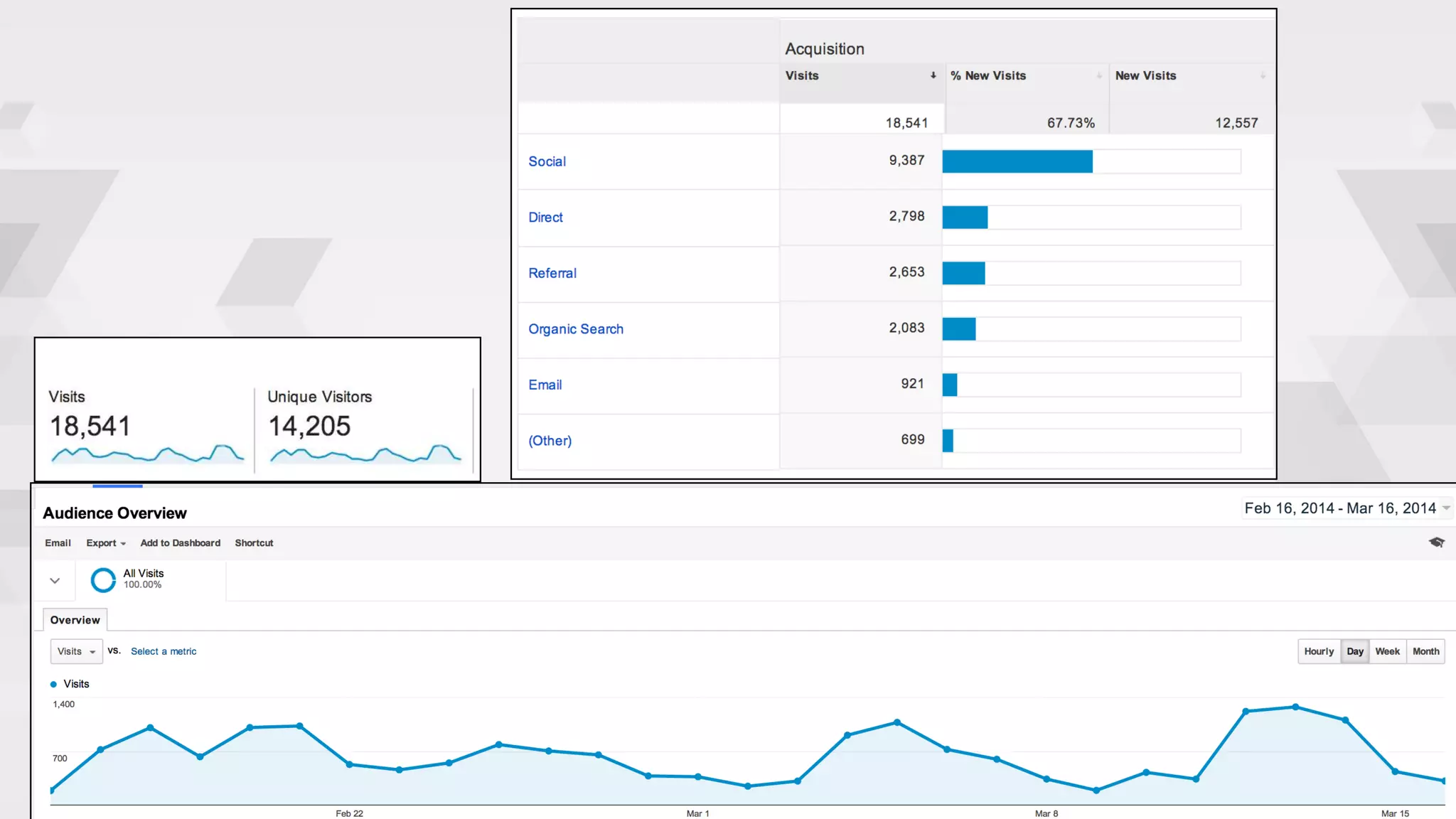Switch graph to Month view
The height and width of the screenshot is (819, 1456).
[1425, 651]
